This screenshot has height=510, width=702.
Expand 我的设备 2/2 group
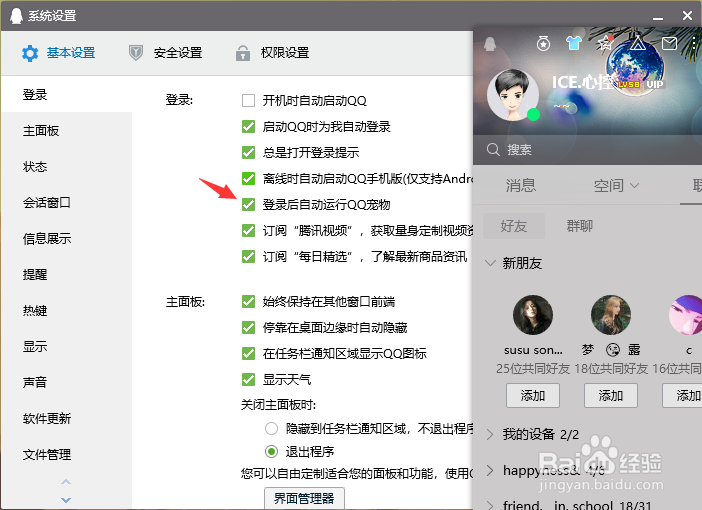point(490,434)
